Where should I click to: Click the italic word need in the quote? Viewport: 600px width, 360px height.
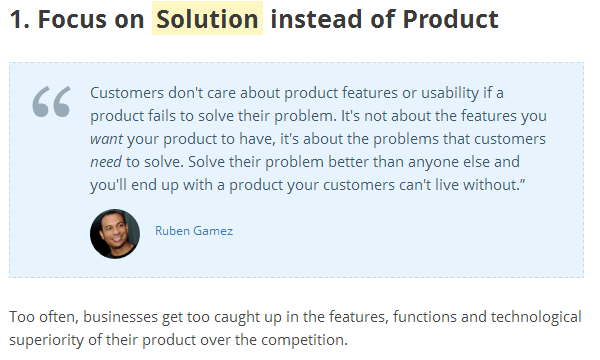click(x=106, y=162)
